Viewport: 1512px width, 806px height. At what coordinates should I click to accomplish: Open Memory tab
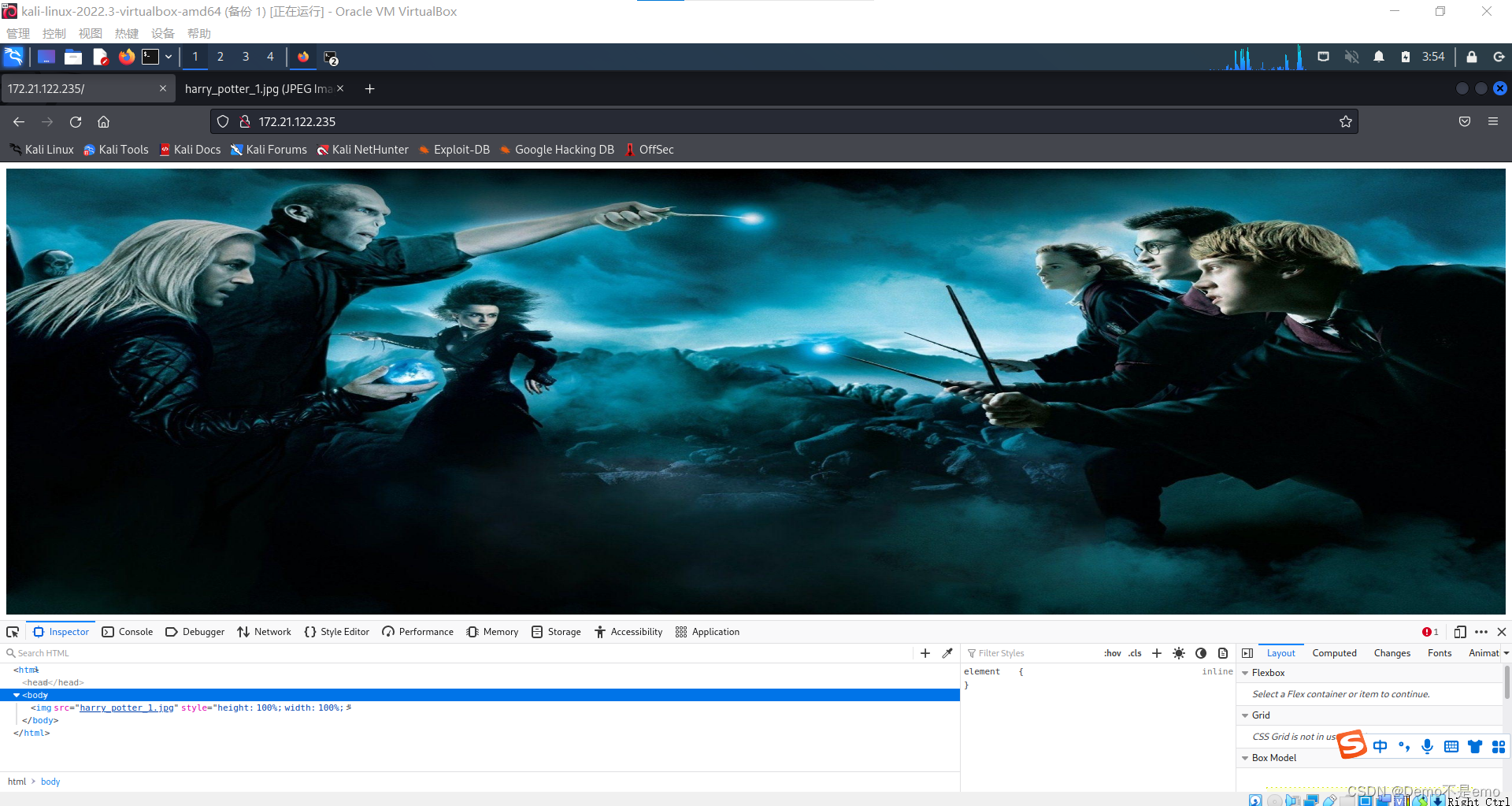pyautogui.click(x=492, y=632)
